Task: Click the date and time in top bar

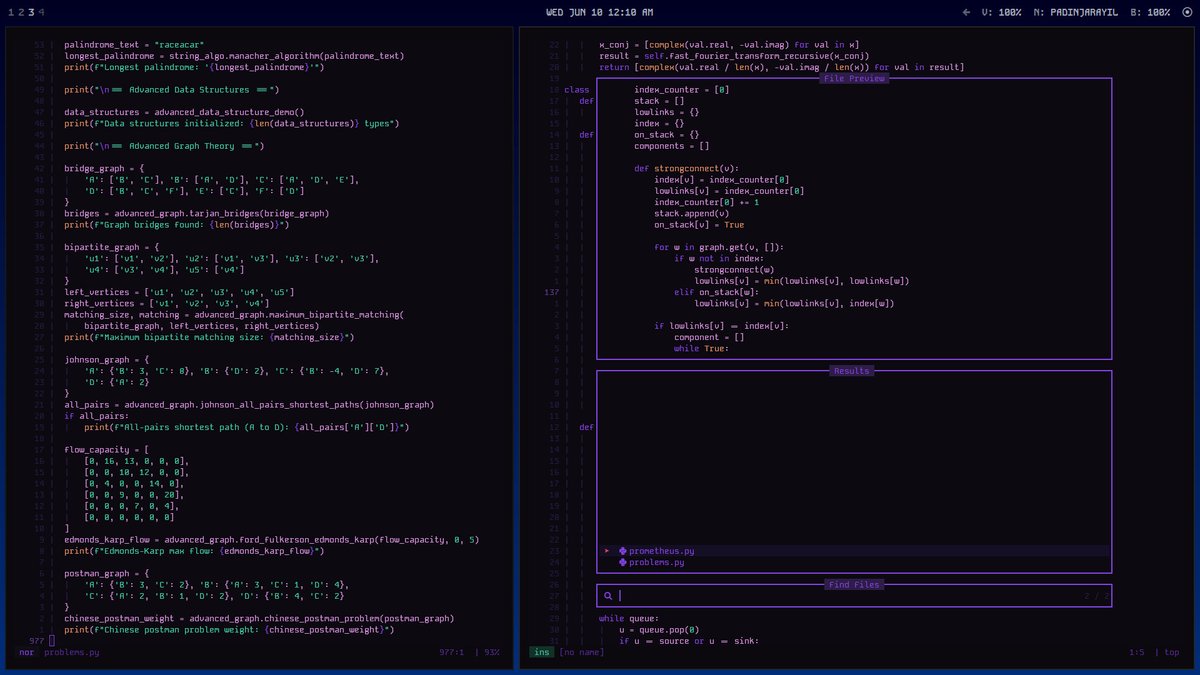Action: (x=600, y=12)
